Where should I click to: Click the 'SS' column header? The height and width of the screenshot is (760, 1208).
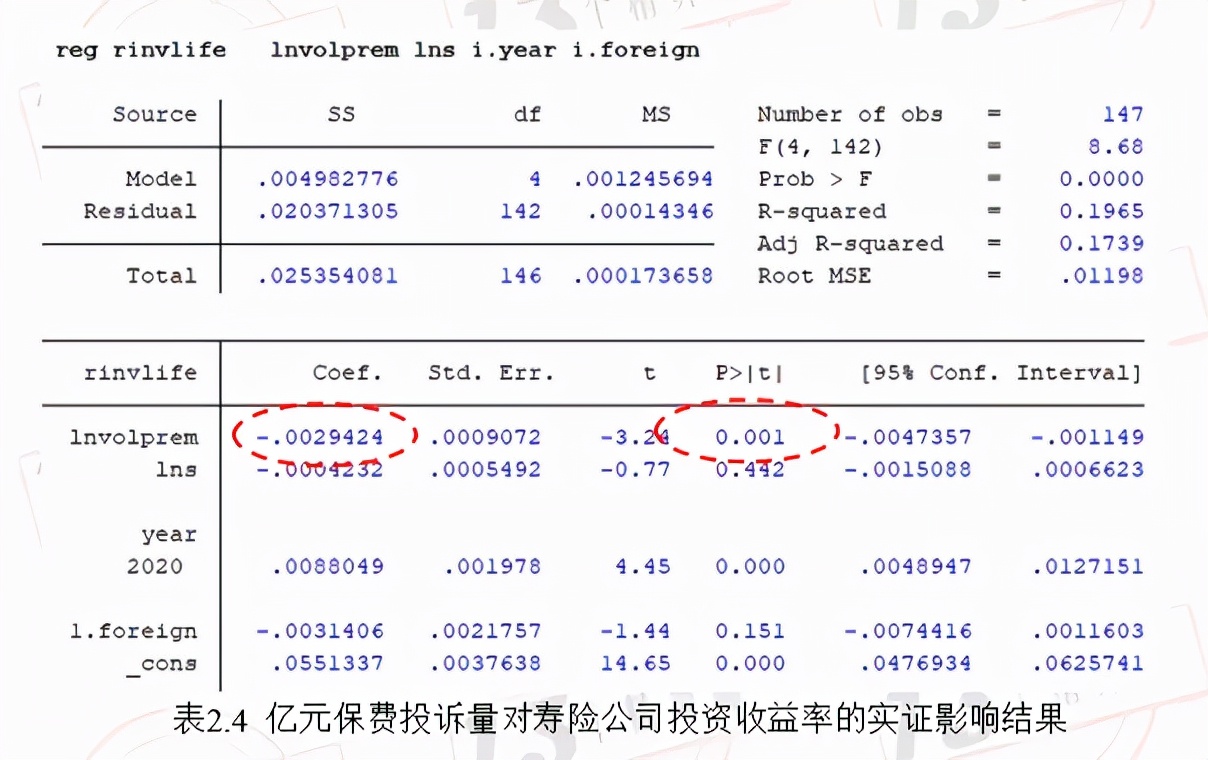342,114
